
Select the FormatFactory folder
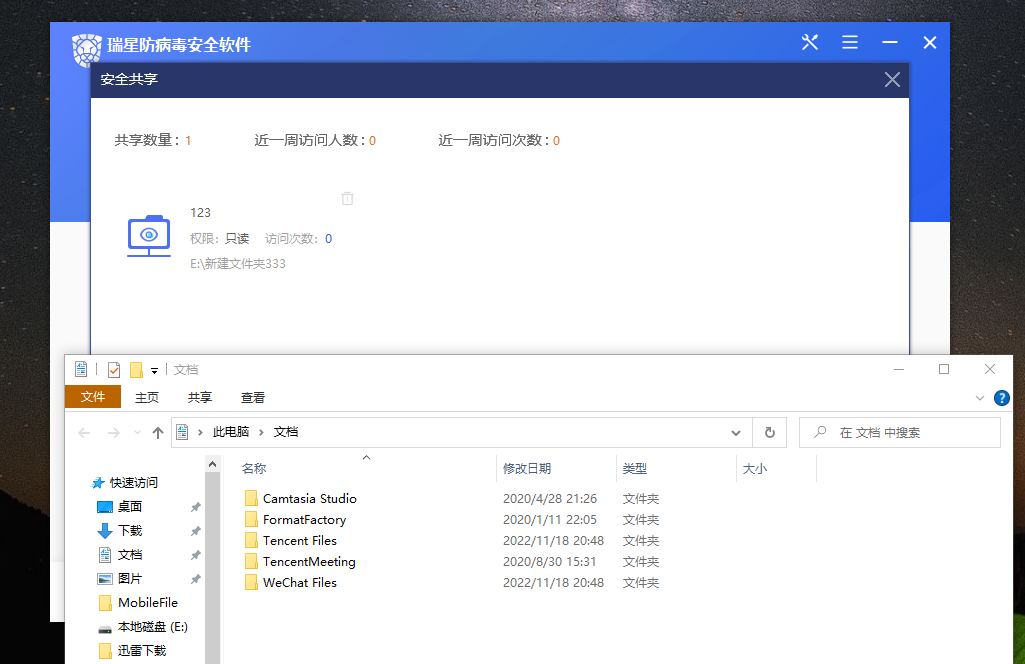click(304, 520)
